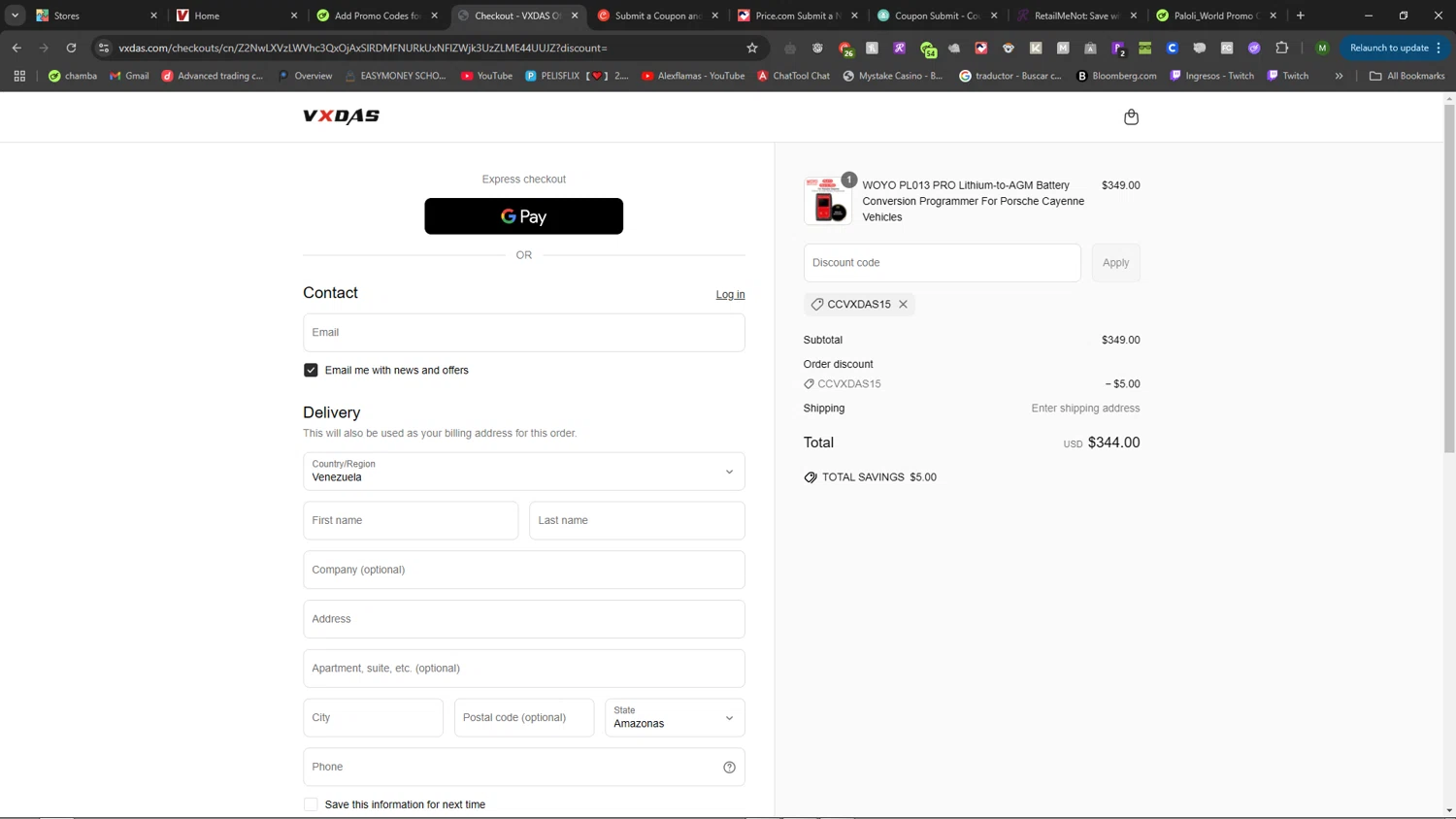Focus the Email input field
1456x819 pixels.
click(x=524, y=333)
